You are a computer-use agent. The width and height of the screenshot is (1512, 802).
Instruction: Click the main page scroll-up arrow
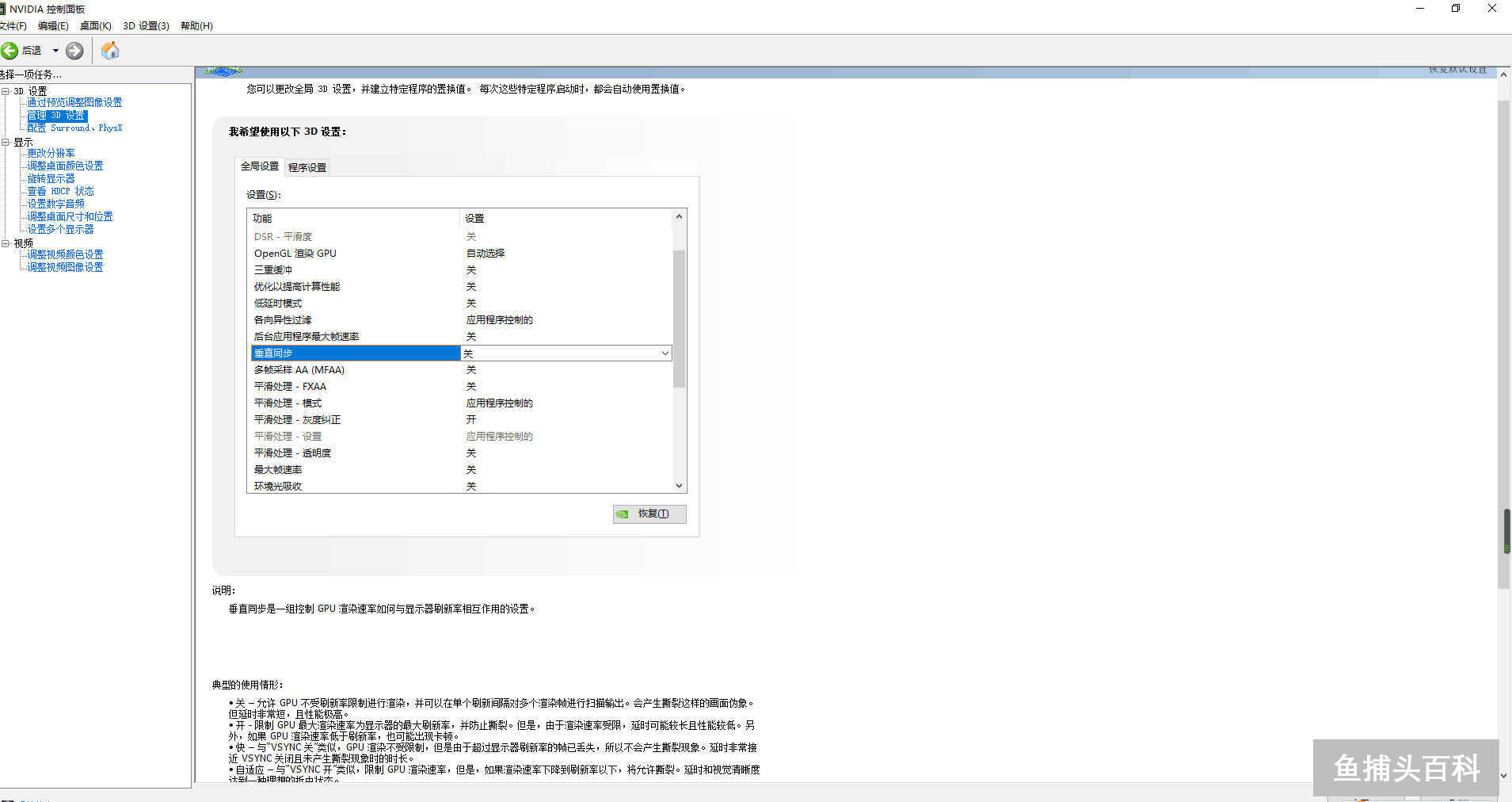(x=1504, y=73)
